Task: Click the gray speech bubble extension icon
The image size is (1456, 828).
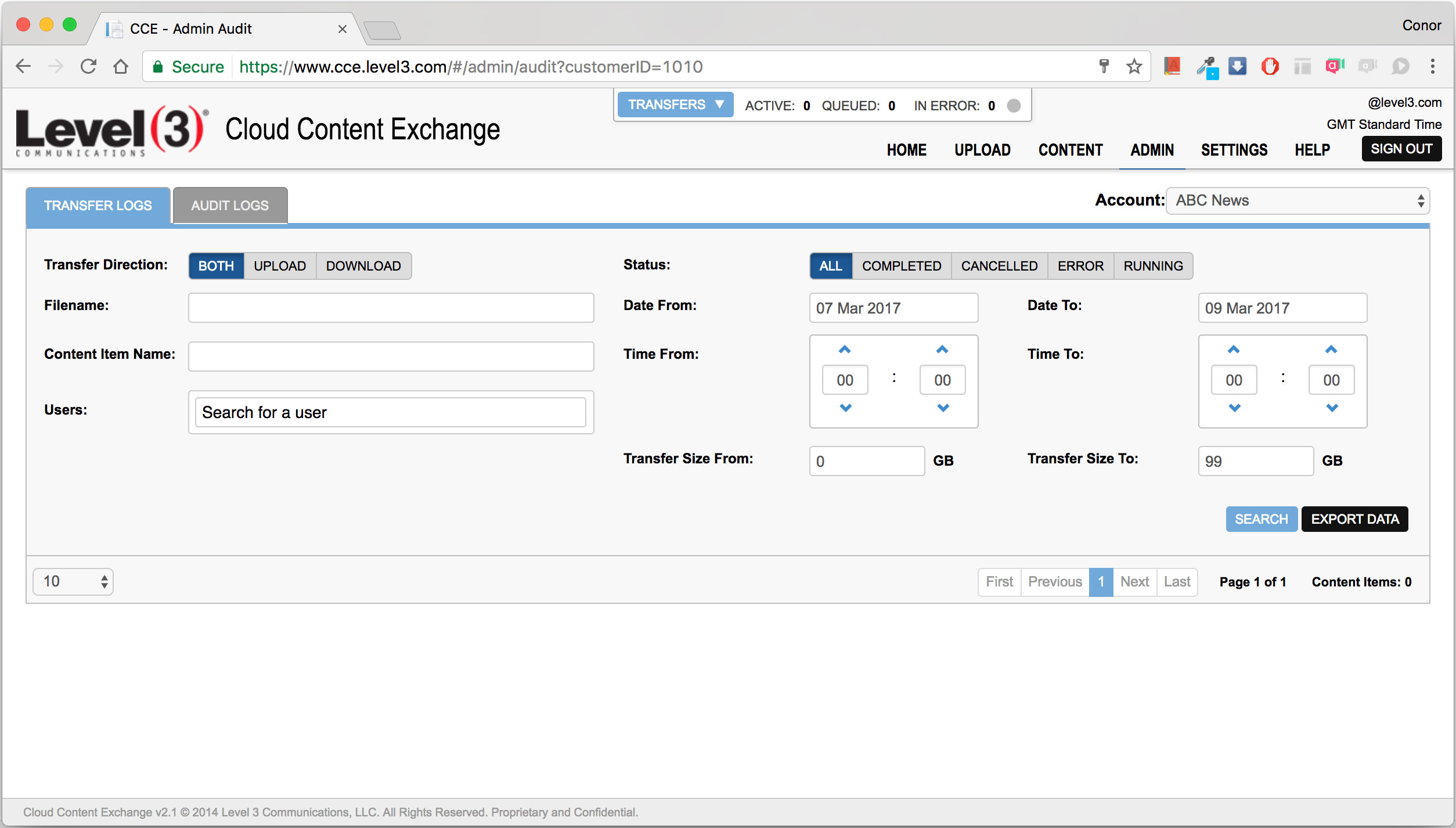Action: point(1400,66)
